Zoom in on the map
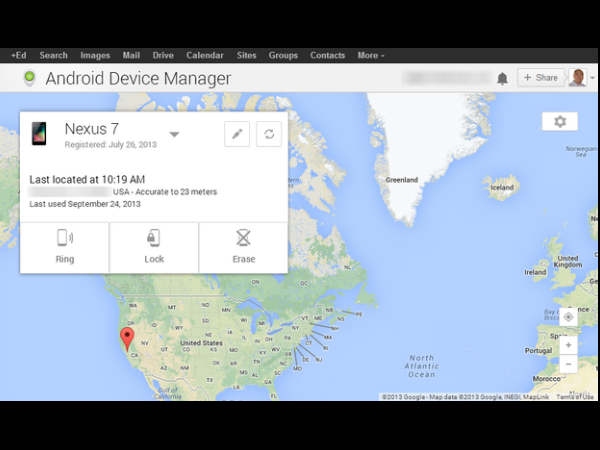 point(568,345)
